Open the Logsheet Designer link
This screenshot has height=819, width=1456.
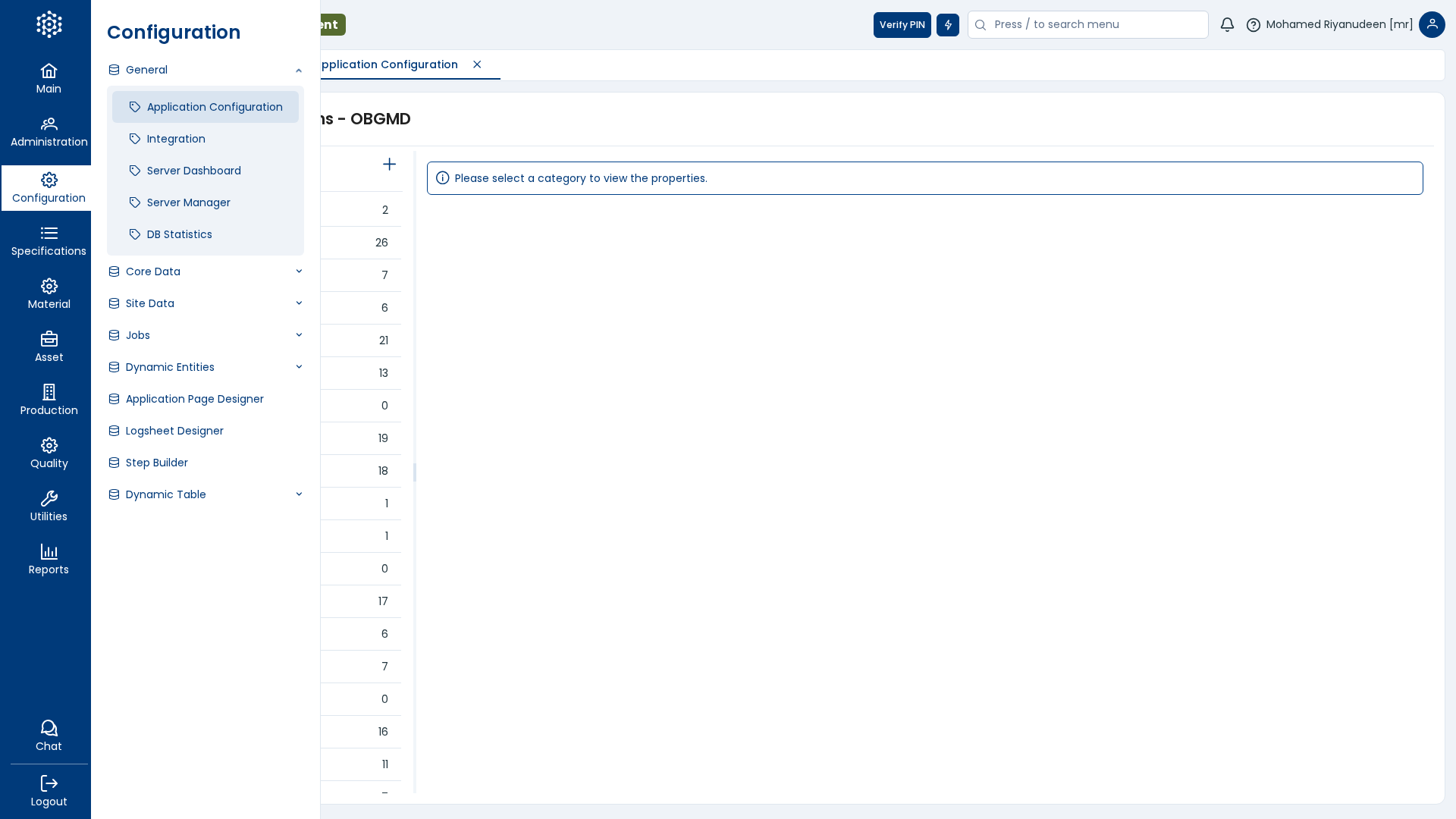(x=174, y=431)
